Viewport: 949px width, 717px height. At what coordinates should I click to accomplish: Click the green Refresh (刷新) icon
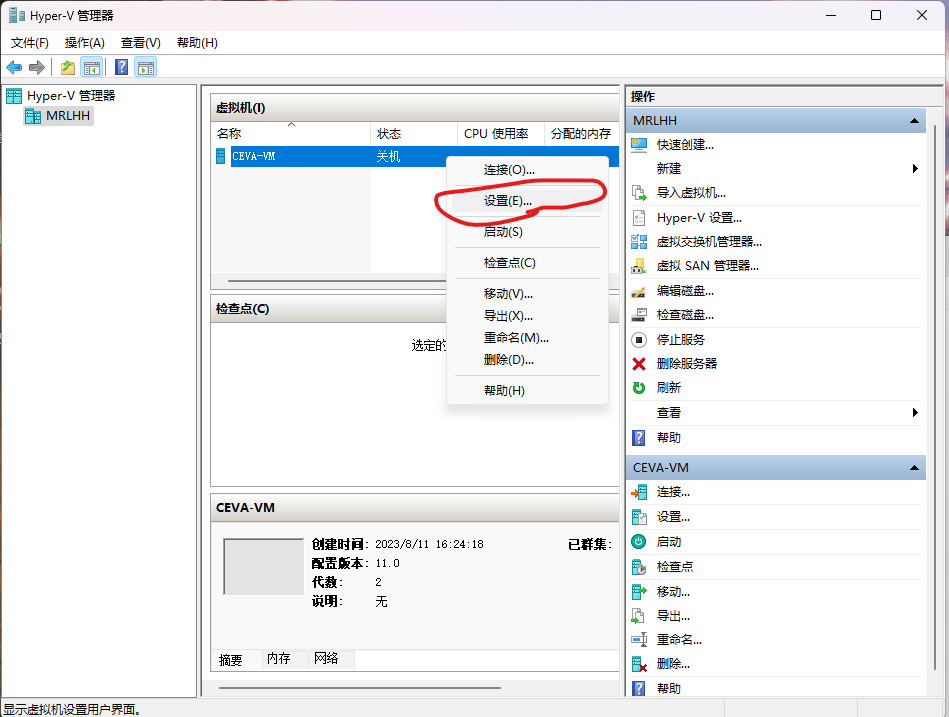click(x=639, y=387)
